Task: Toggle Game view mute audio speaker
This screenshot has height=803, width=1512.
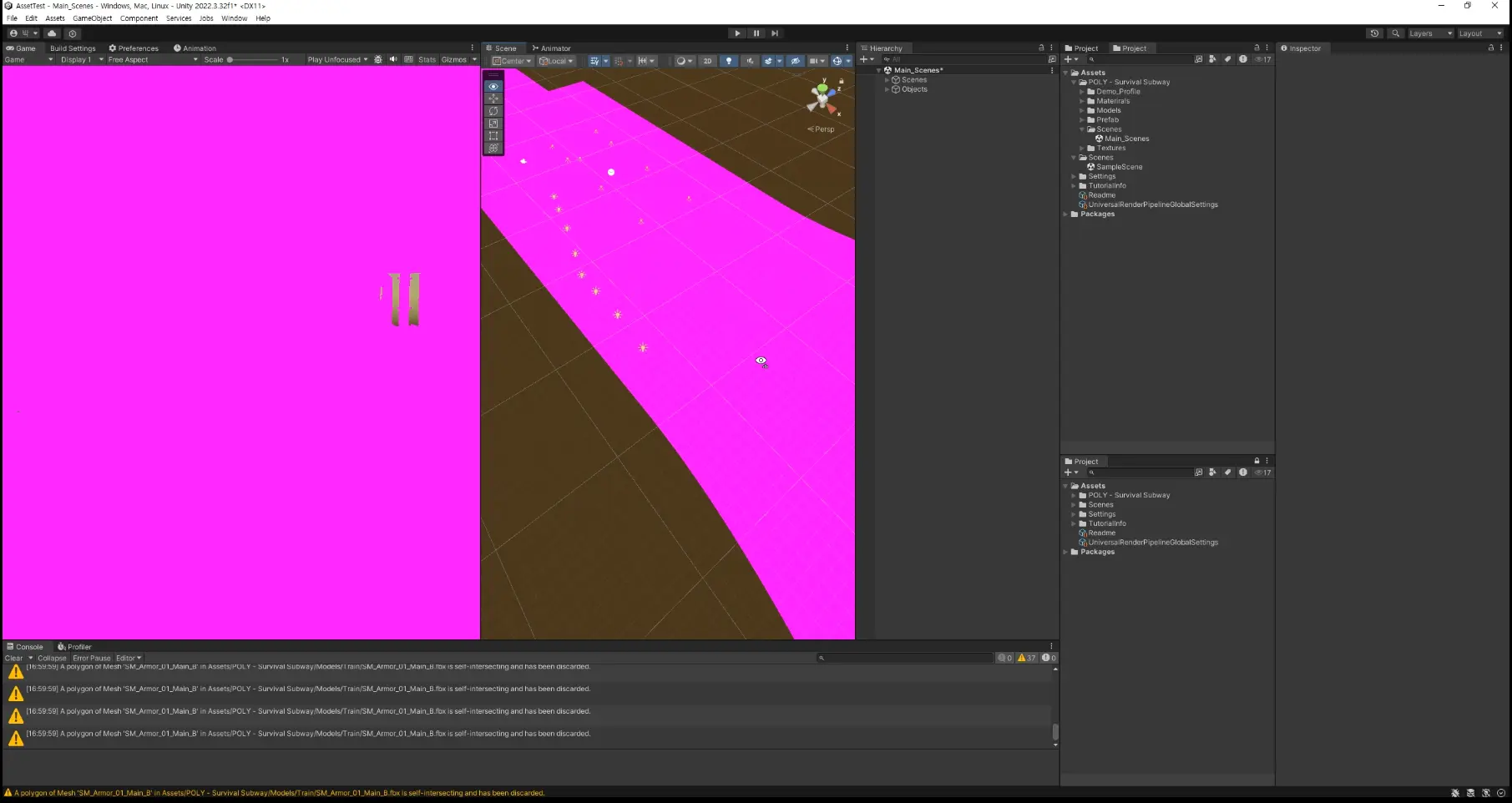Action: (x=393, y=59)
